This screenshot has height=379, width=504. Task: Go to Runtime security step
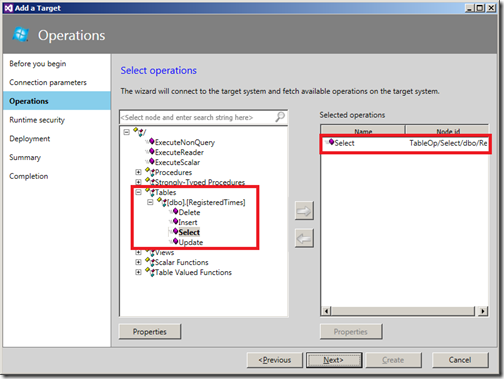[37, 120]
